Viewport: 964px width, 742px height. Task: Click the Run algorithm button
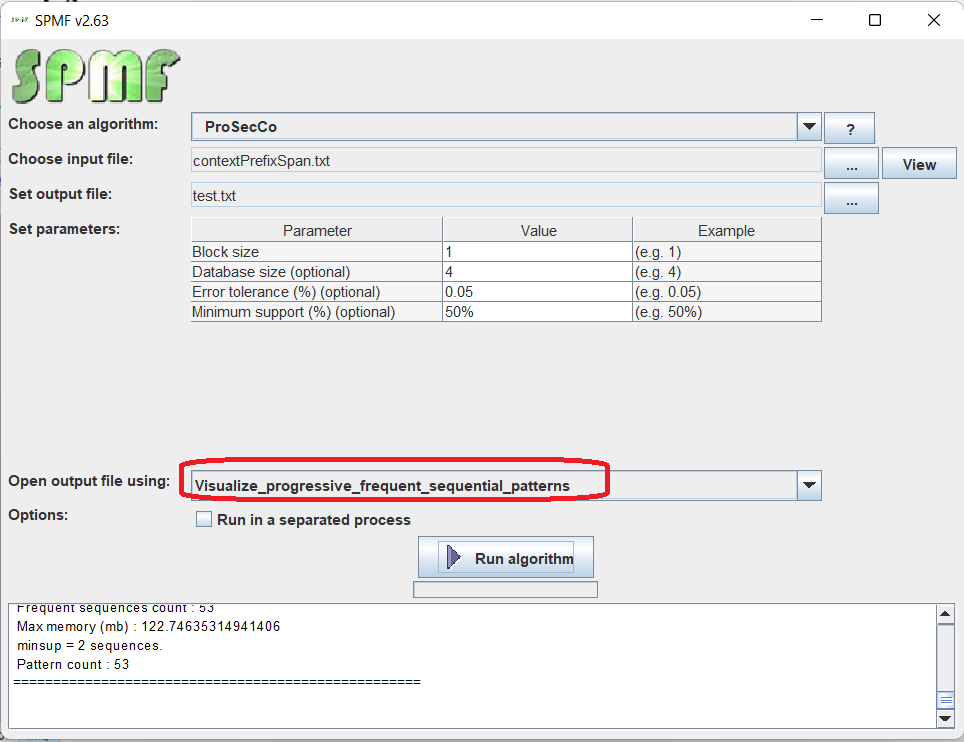pos(506,558)
